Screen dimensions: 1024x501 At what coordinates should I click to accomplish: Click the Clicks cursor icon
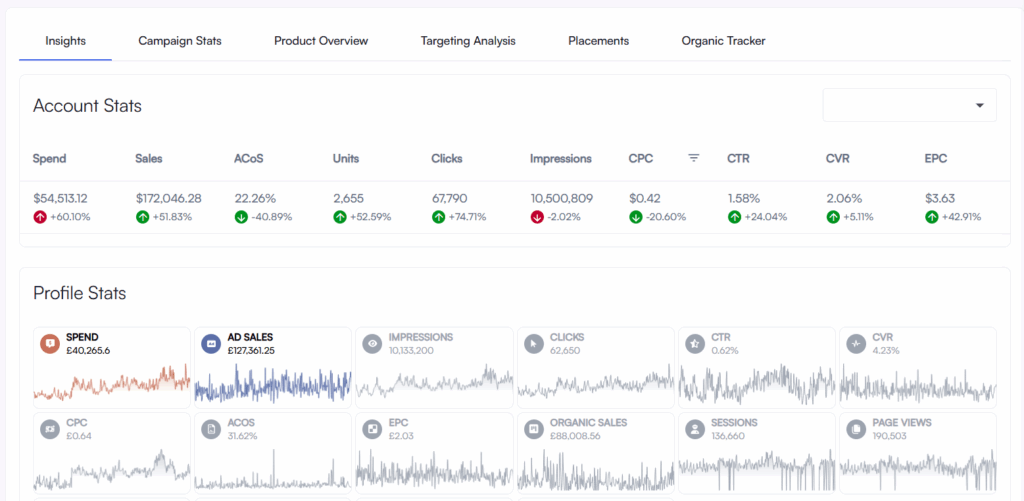(x=533, y=344)
